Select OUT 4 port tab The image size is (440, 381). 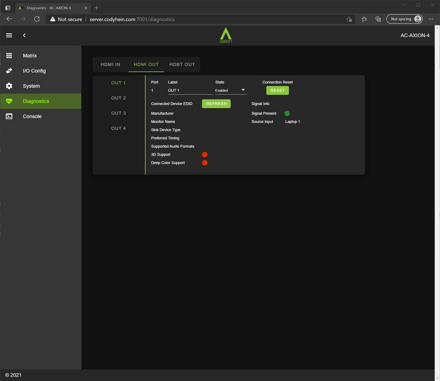click(x=118, y=128)
